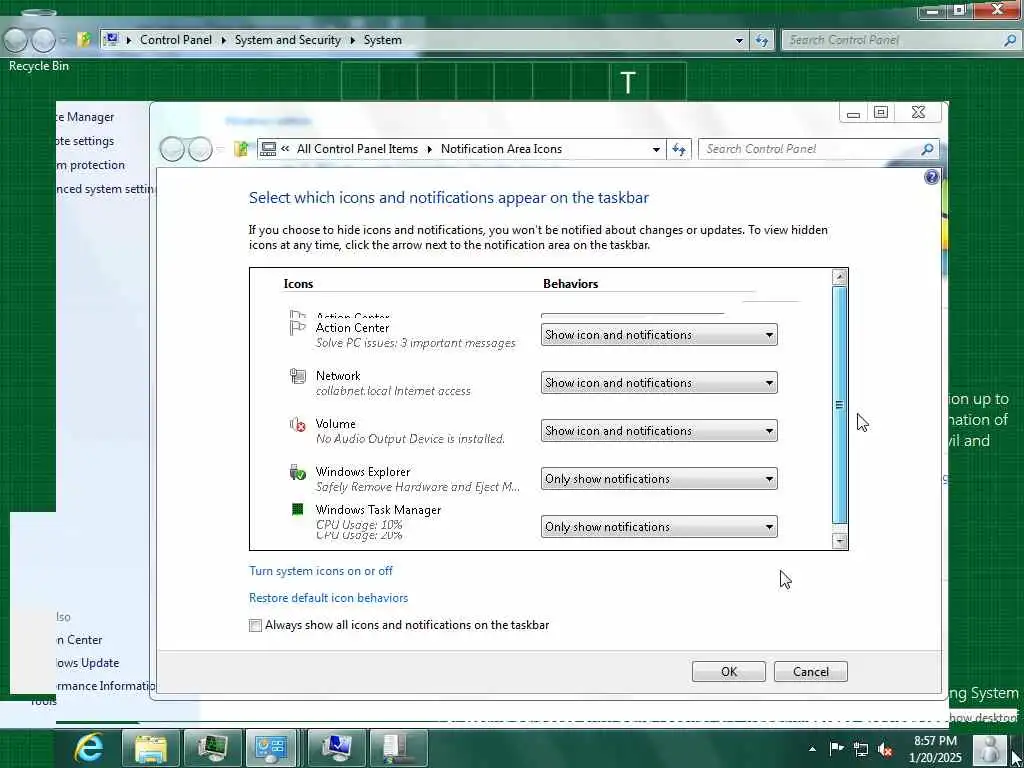Click the Network icon in the list
Viewport: 1024px width, 768px height.
pos(297,376)
